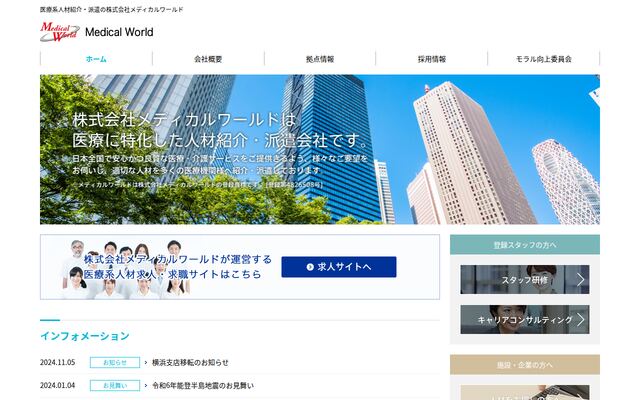Click the circle arrow icon on 求人サイトへ
640x400 pixels.
310,267
